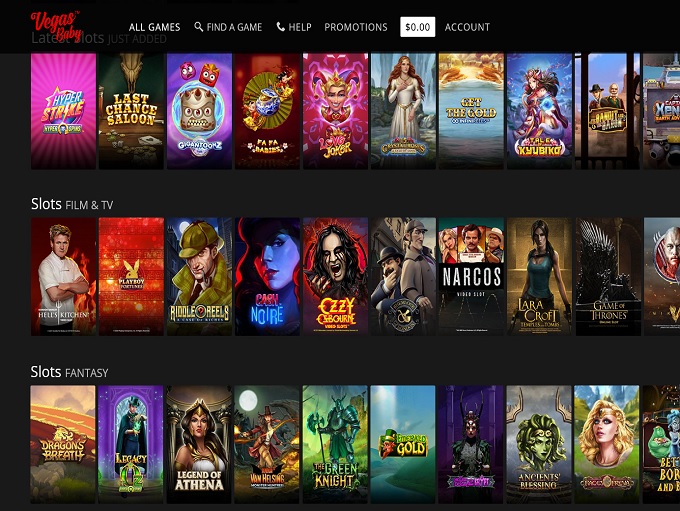
Task: Open the Narcos video slot
Action: point(471,277)
